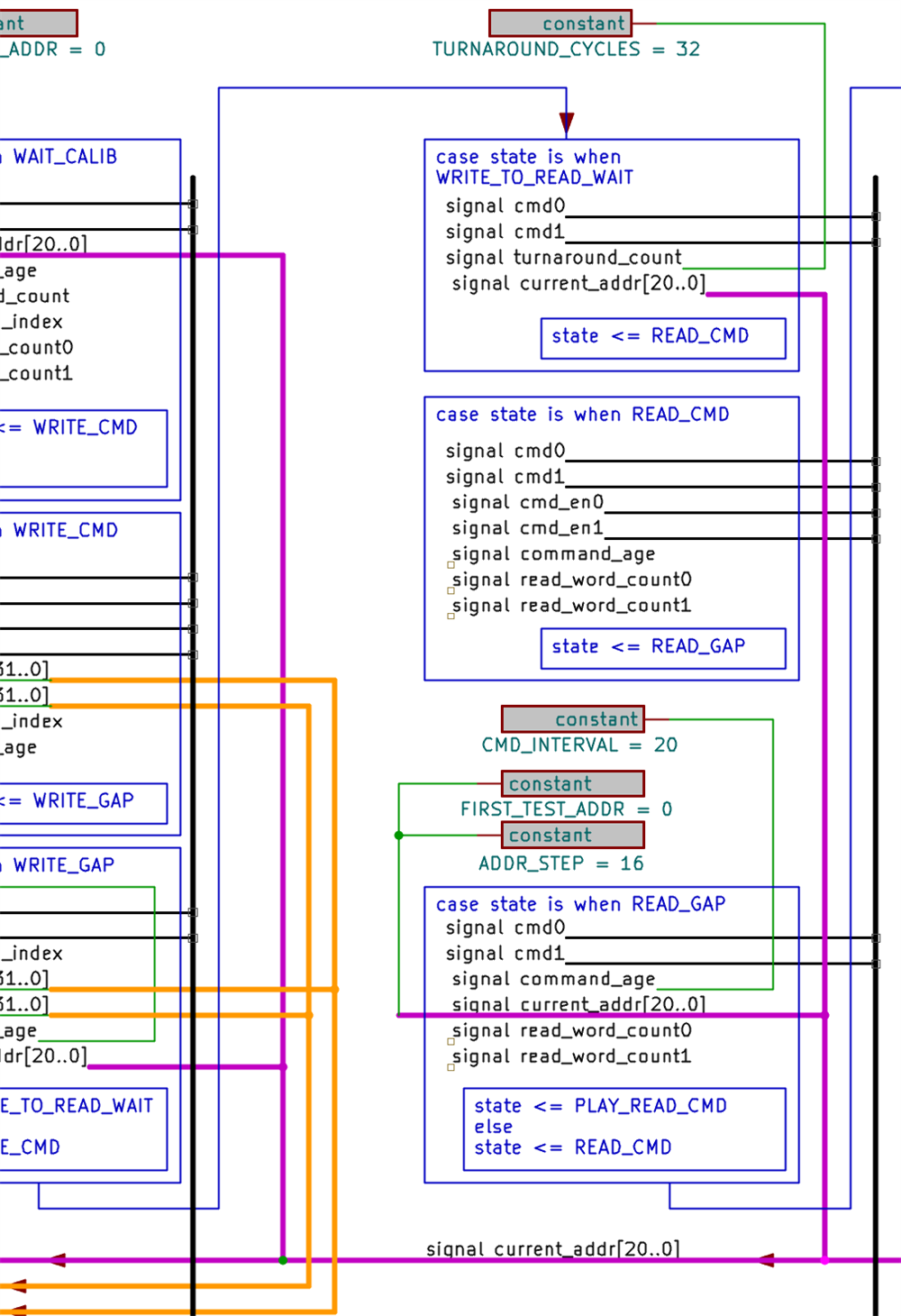Click the "case state is when READ_GAP" header

(580, 904)
